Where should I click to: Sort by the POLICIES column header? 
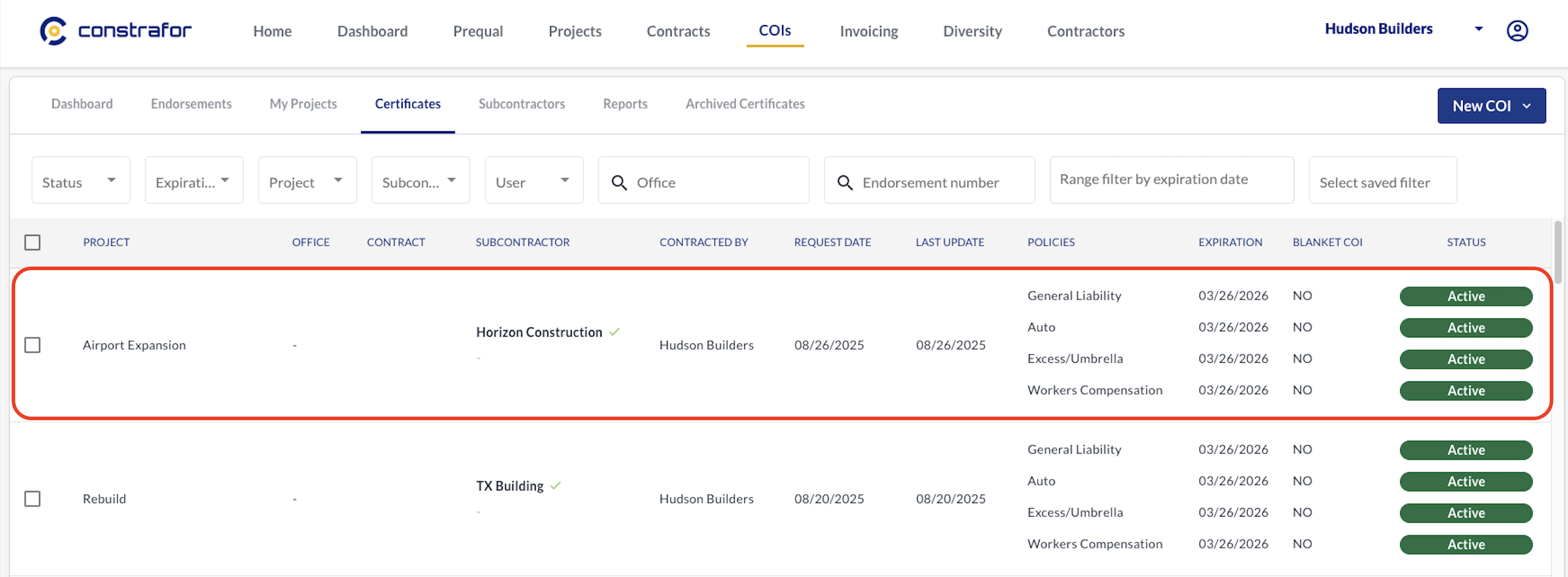pos(1051,242)
